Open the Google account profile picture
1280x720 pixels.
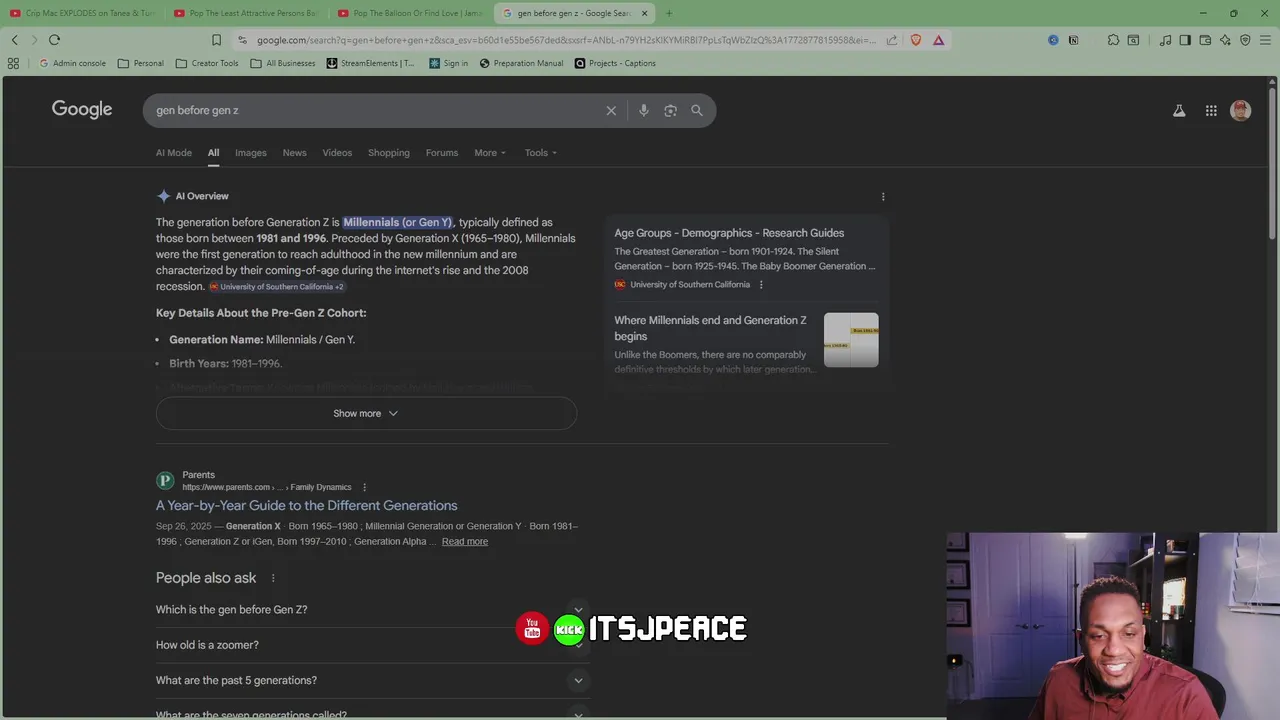click(1241, 111)
